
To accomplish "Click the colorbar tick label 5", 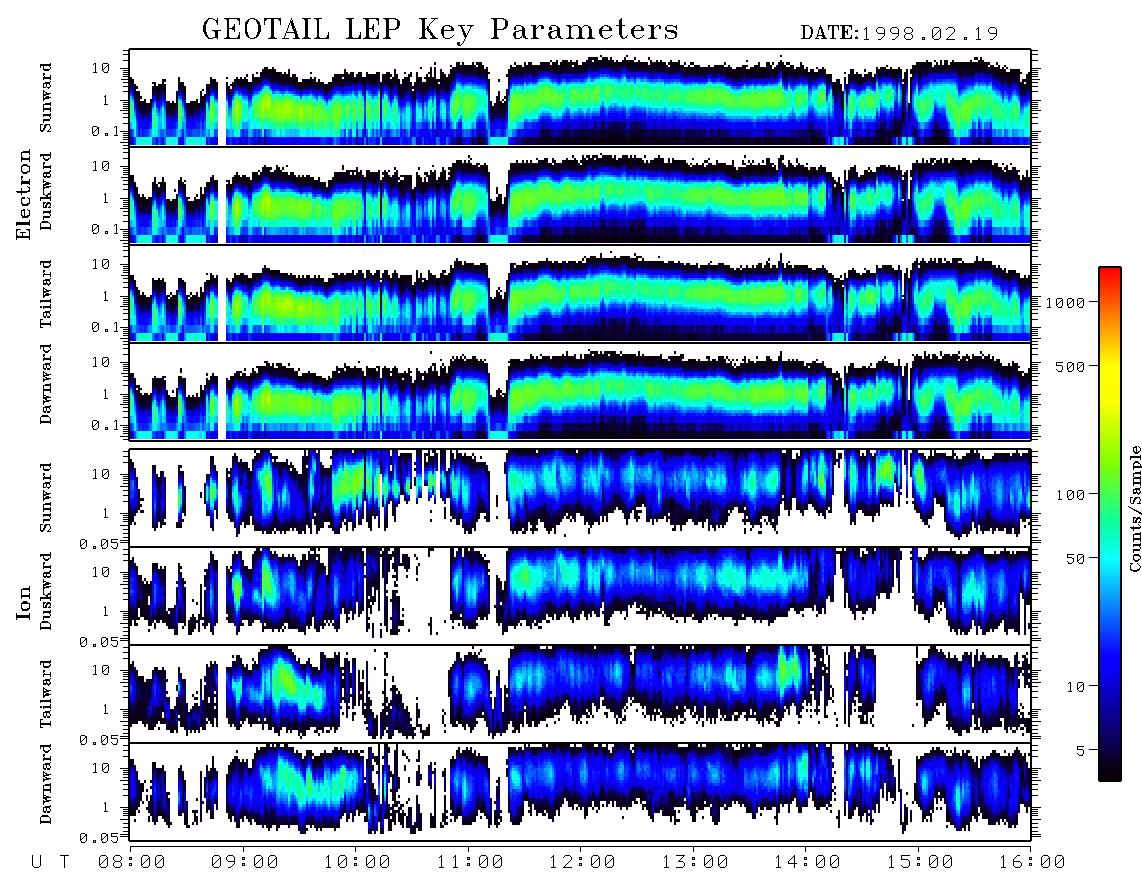I will tap(1081, 751).
